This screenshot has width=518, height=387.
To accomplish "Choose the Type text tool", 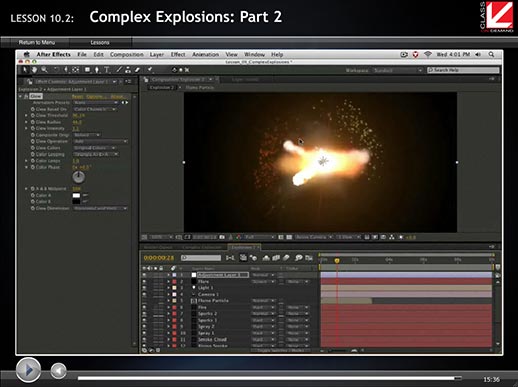I will (x=107, y=70).
